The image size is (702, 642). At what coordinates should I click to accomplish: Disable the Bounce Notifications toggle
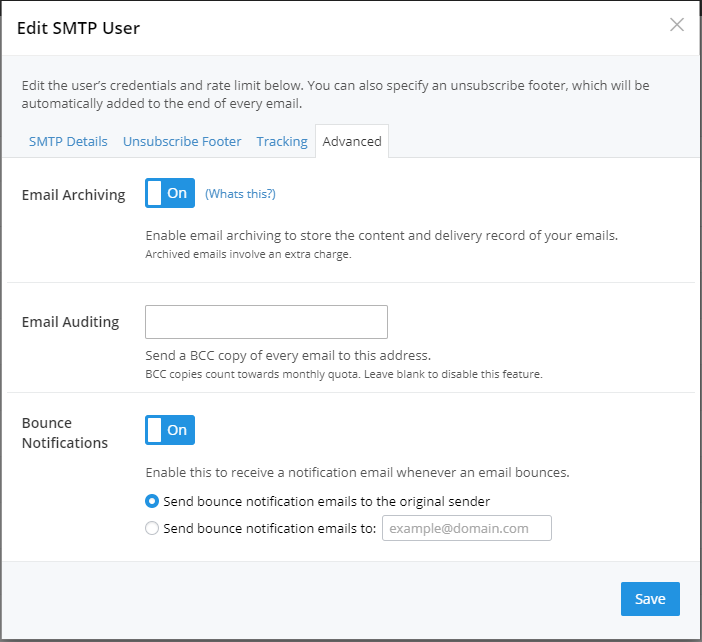point(170,430)
